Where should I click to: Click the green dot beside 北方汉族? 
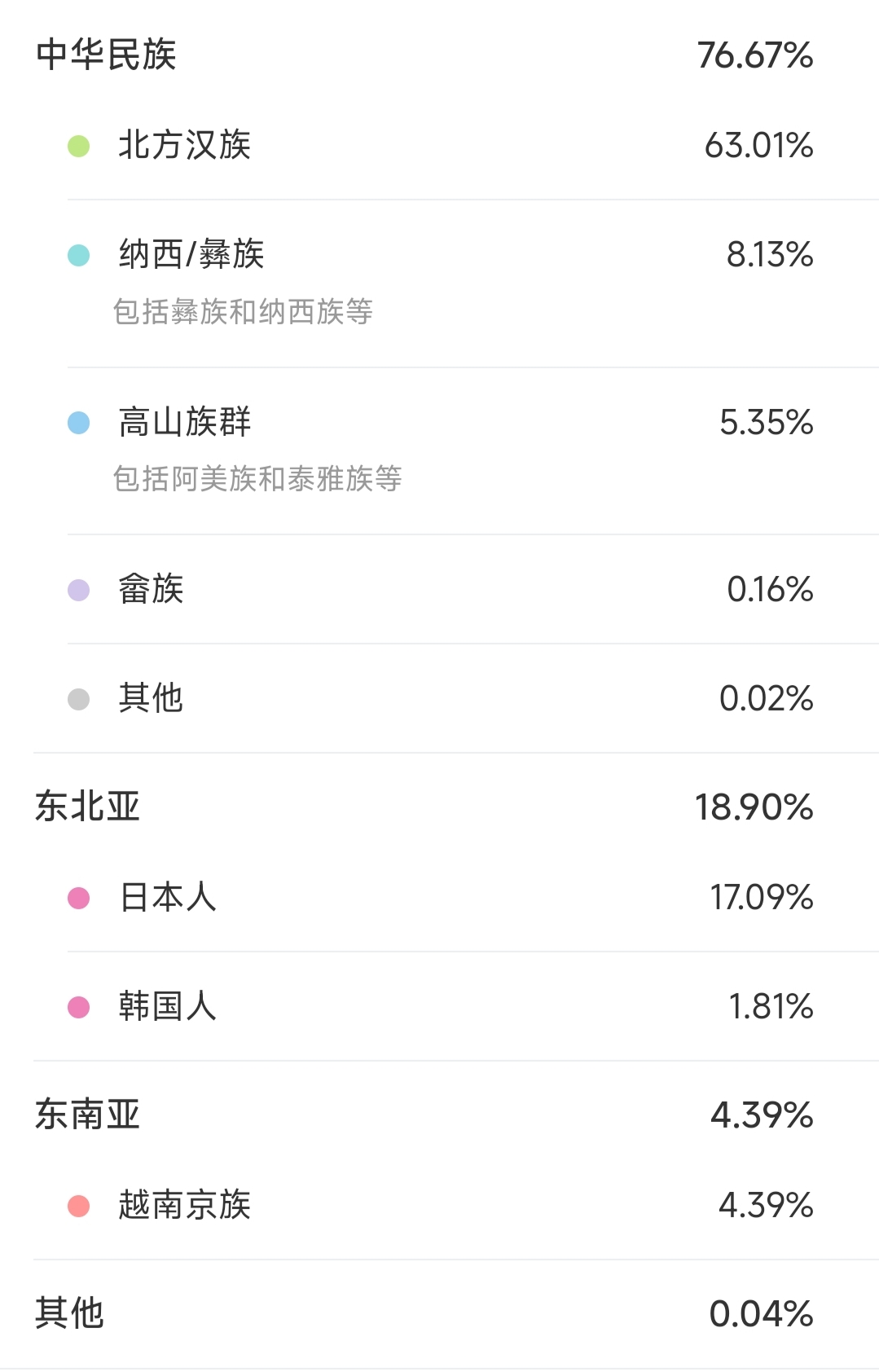(78, 147)
